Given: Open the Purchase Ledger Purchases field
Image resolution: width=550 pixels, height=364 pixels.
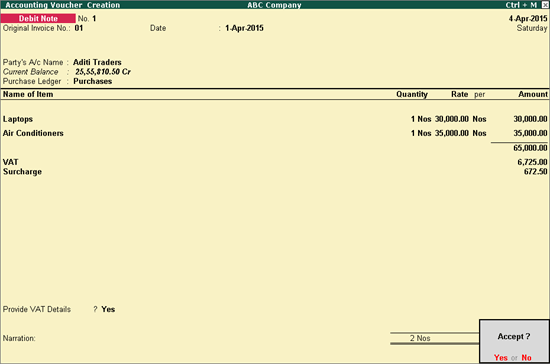Looking at the screenshot, I should click(93, 81).
